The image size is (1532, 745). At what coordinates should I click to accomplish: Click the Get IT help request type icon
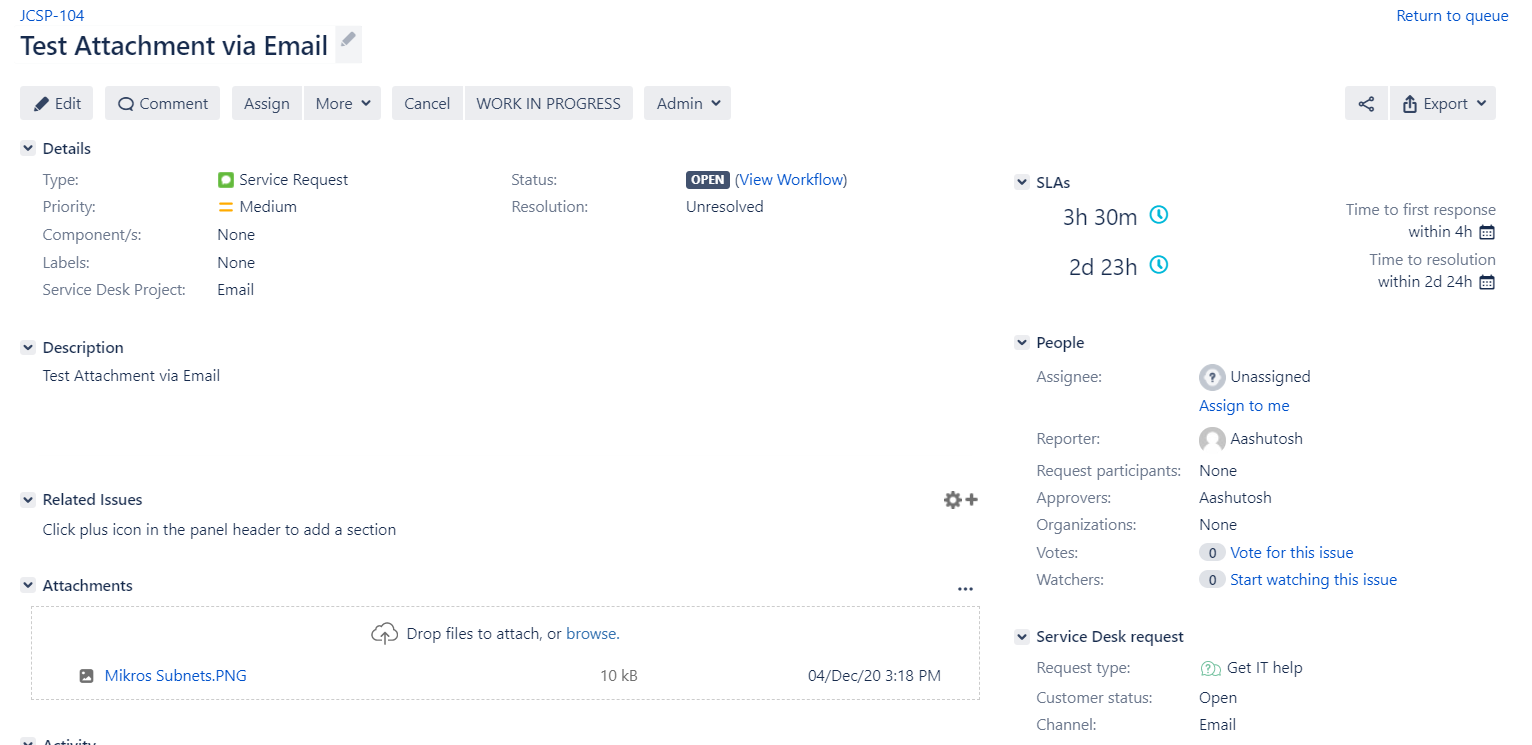[x=1210, y=668]
